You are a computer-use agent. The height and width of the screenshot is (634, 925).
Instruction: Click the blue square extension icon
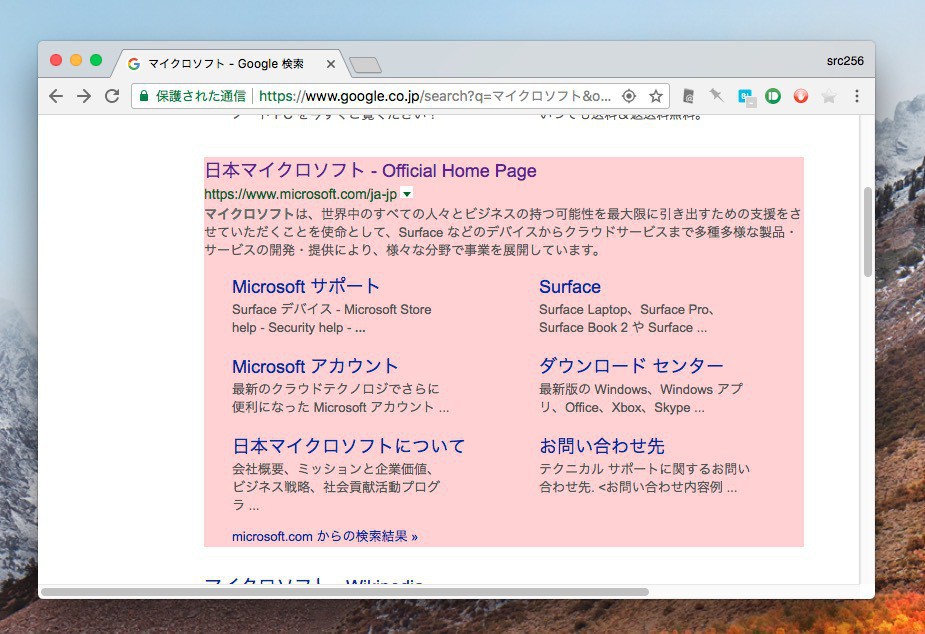(x=745, y=96)
